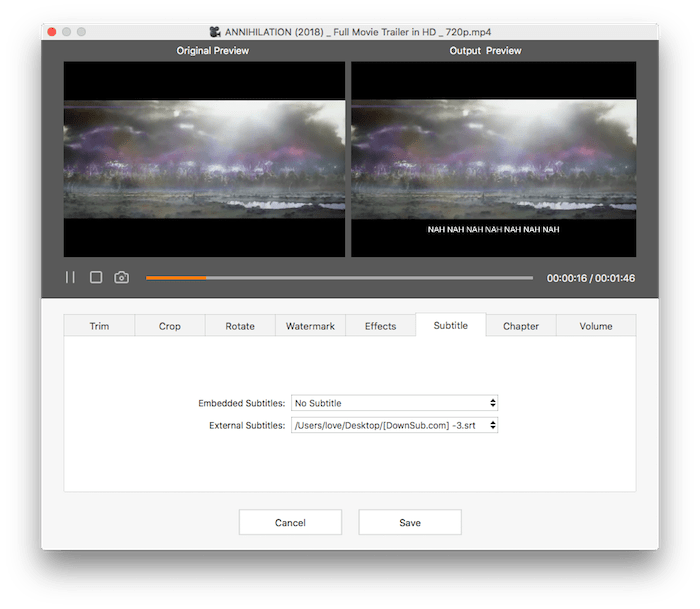Screen dimensions: 700x609
Task: Open the Volume tab
Action: point(596,325)
